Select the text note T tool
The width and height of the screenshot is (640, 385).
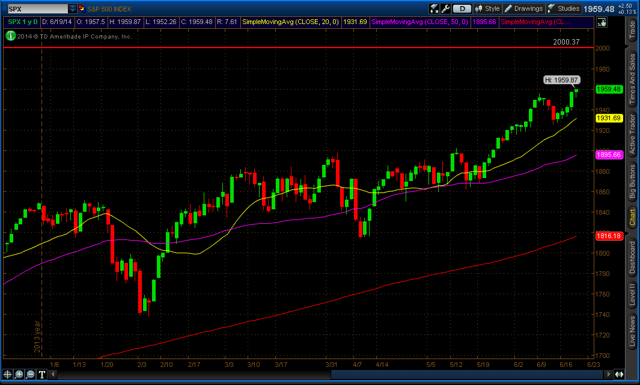pos(42,374)
